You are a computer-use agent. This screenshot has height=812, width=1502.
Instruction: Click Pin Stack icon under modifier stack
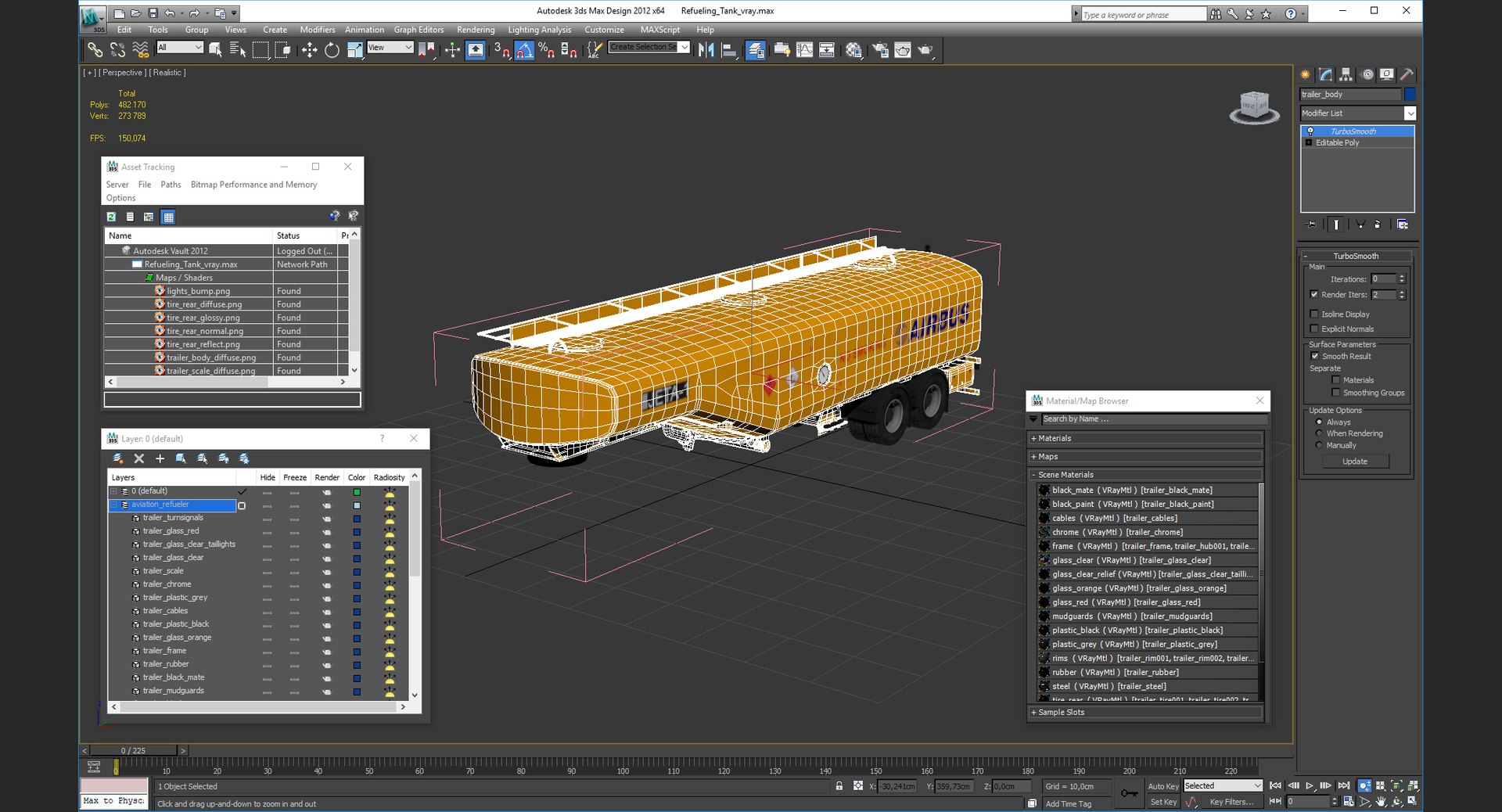pos(1312,225)
